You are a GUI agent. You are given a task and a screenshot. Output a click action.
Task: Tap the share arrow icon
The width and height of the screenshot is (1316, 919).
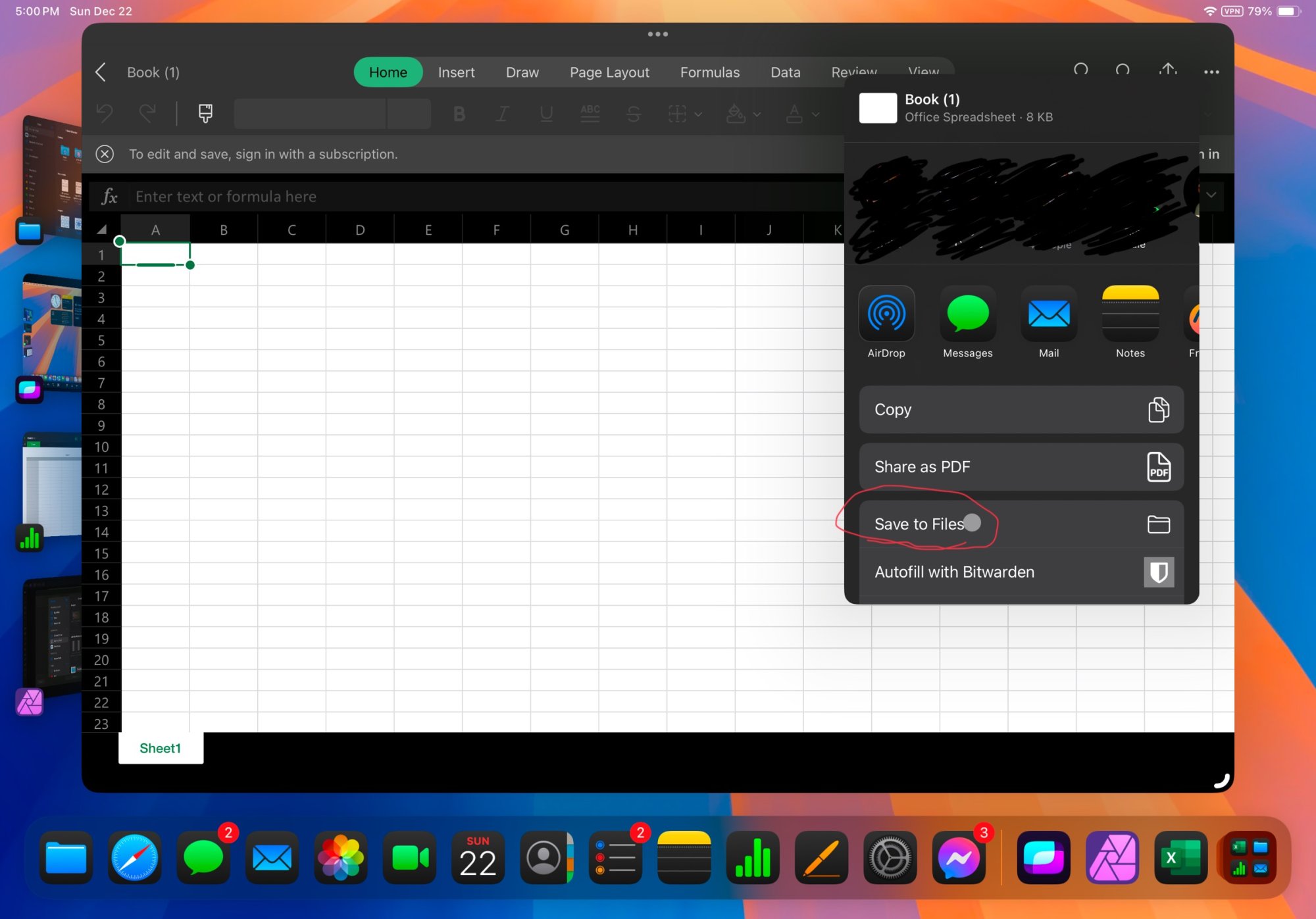point(1168,70)
